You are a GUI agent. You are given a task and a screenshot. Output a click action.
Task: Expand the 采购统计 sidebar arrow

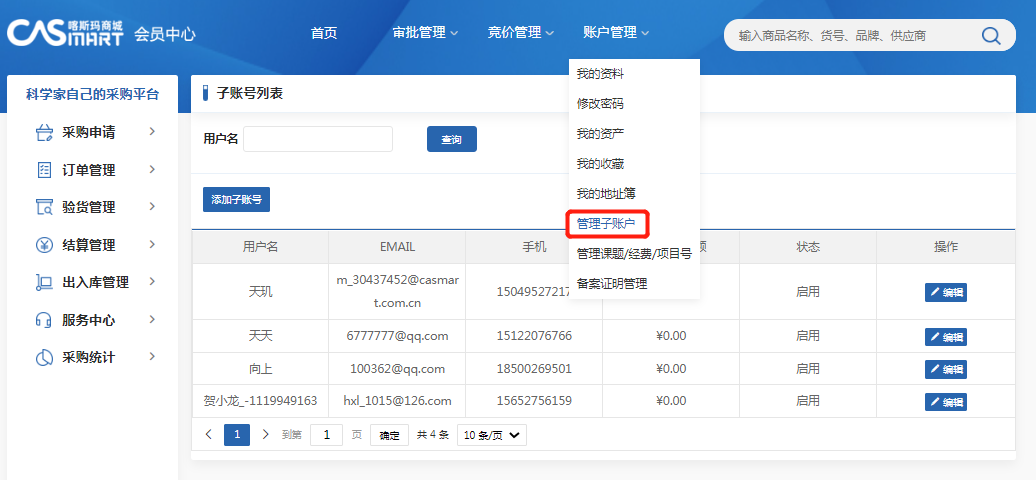click(152, 356)
